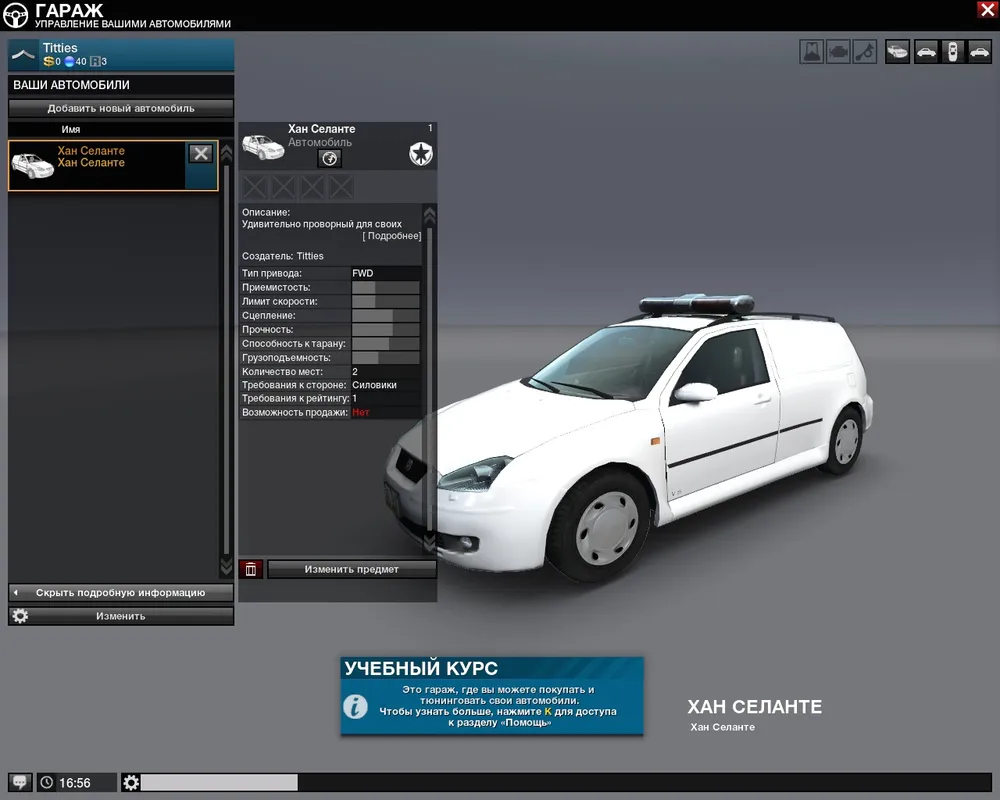The height and width of the screenshot is (800, 1000).
Task: Collapse details via Скрыть подробную информацию
Action: (x=121, y=593)
